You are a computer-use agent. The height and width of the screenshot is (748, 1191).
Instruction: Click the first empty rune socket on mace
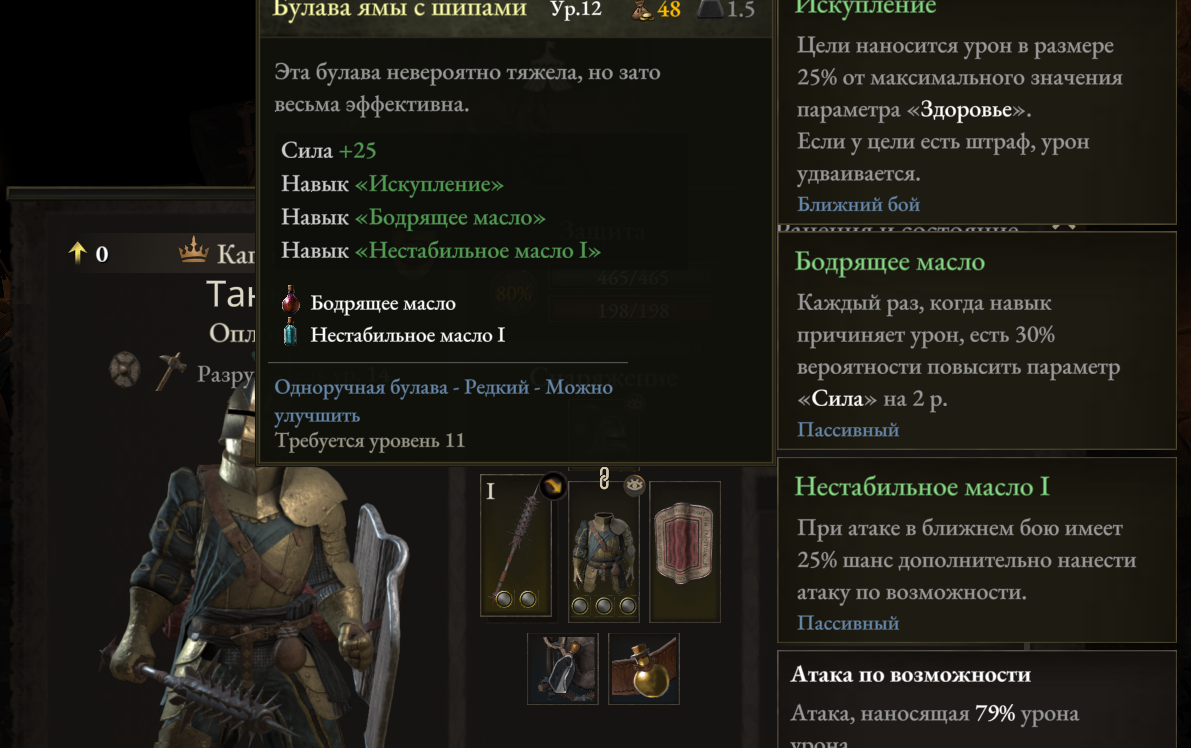503,599
